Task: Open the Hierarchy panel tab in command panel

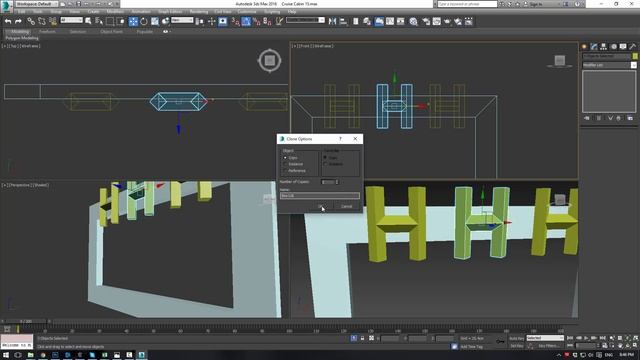Action: tap(604, 47)
